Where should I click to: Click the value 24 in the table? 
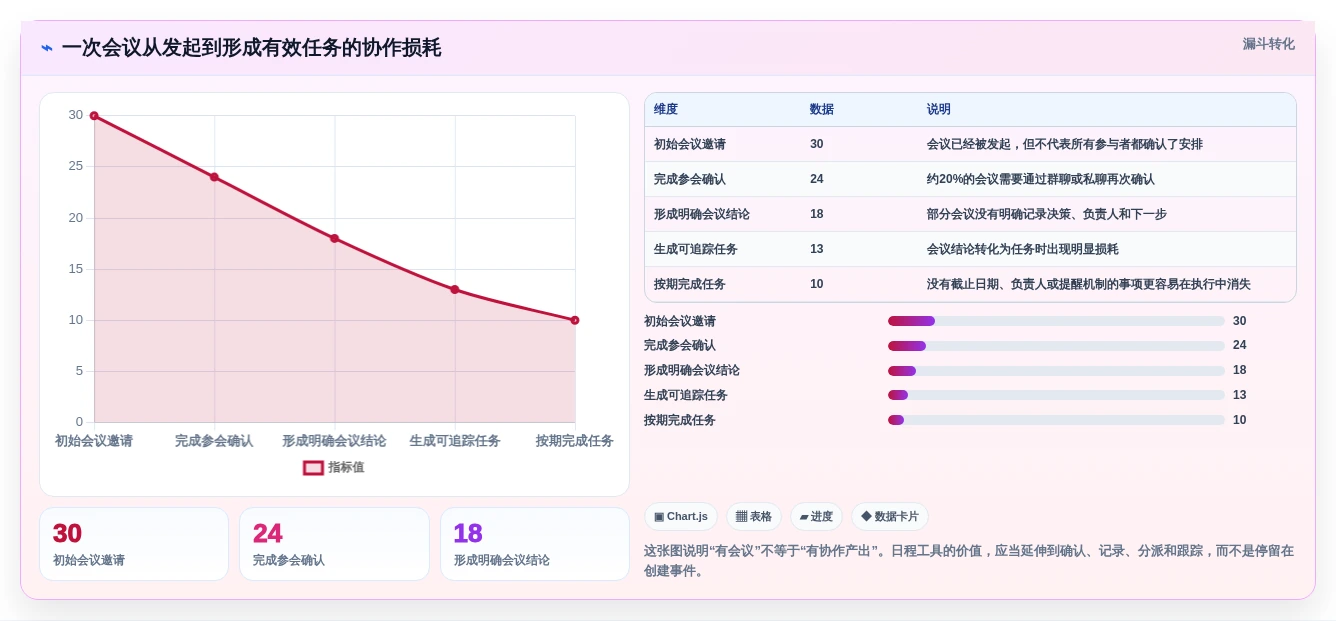click(x=817, y=179)
